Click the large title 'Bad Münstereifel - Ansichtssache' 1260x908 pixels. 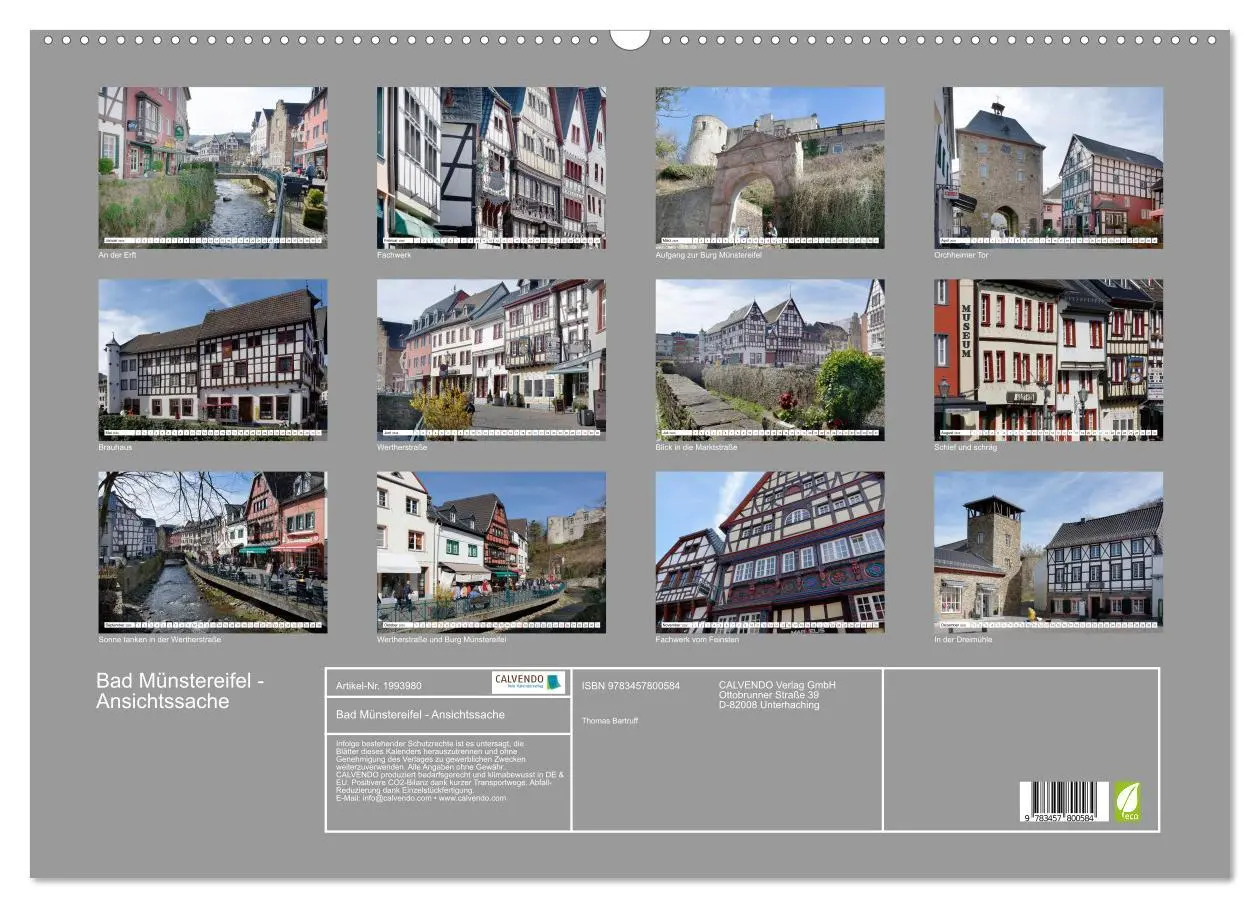point(180,691)
